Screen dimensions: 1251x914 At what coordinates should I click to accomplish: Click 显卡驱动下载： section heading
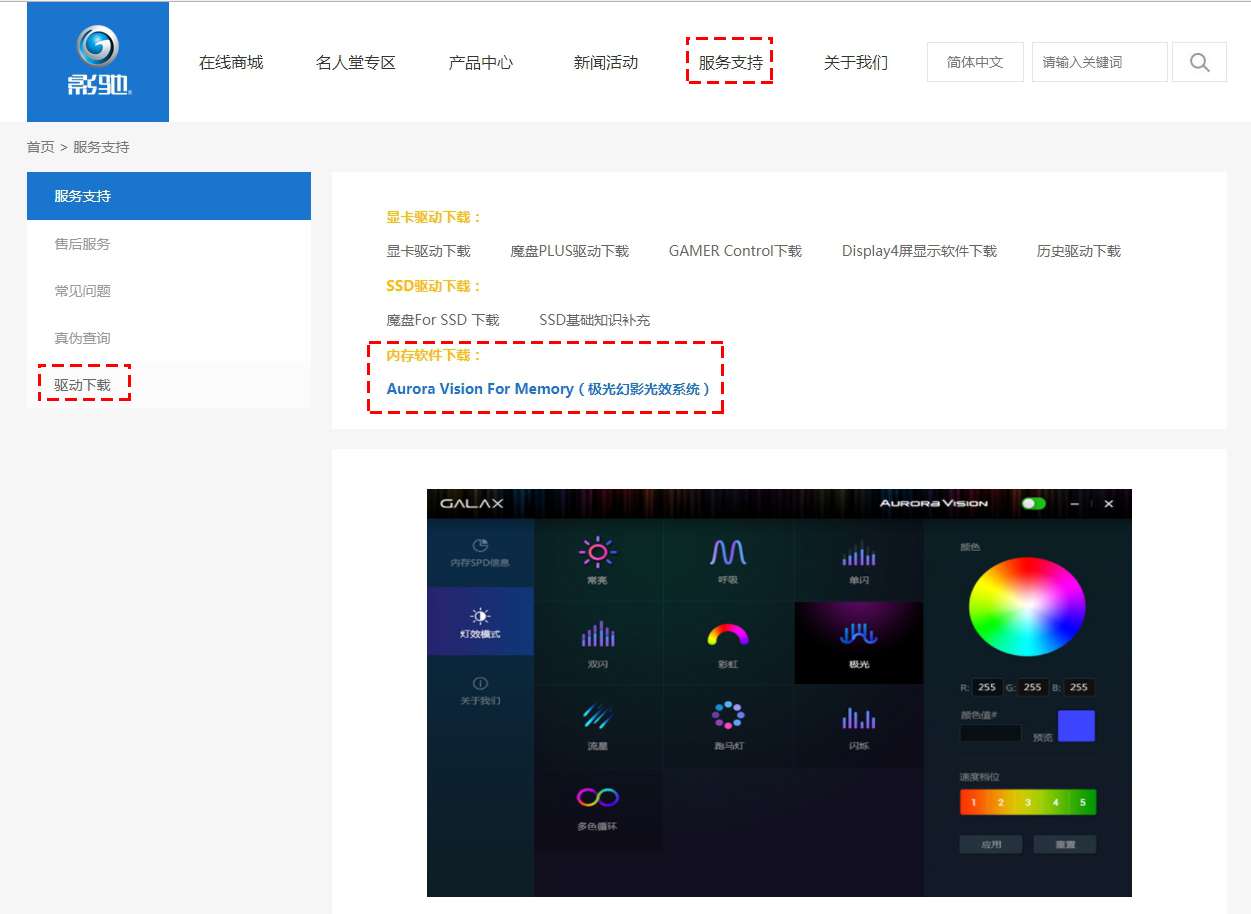[435, 217]
